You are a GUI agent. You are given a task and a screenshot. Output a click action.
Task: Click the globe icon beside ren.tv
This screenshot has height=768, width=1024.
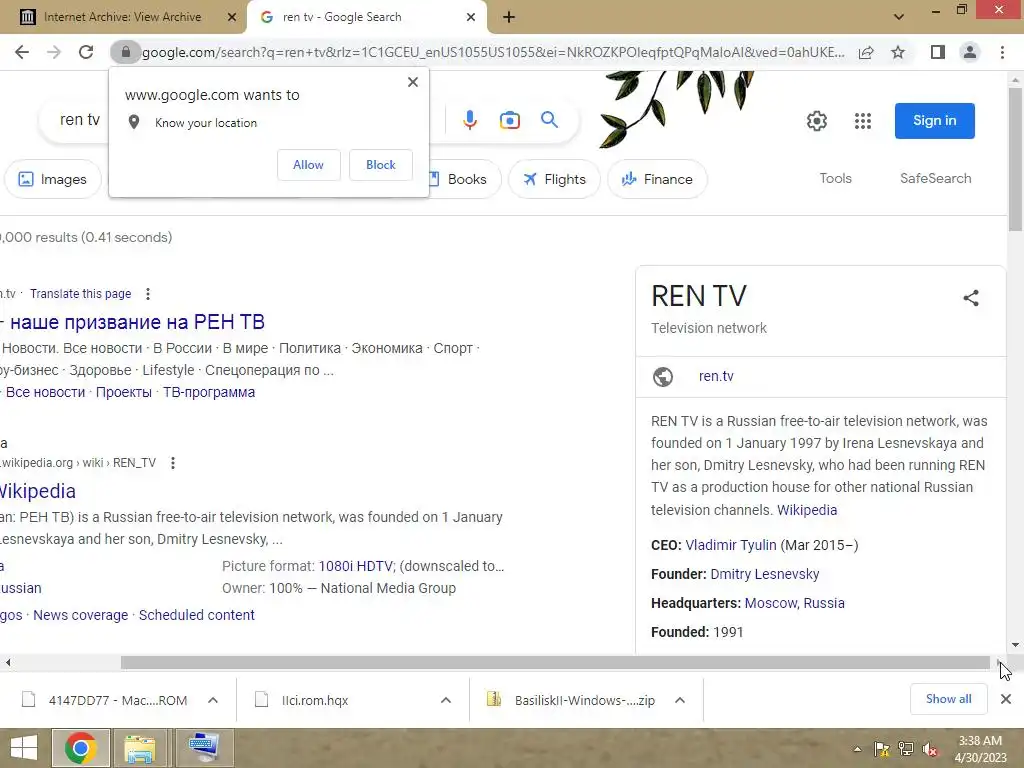click(x=663, y=377)
